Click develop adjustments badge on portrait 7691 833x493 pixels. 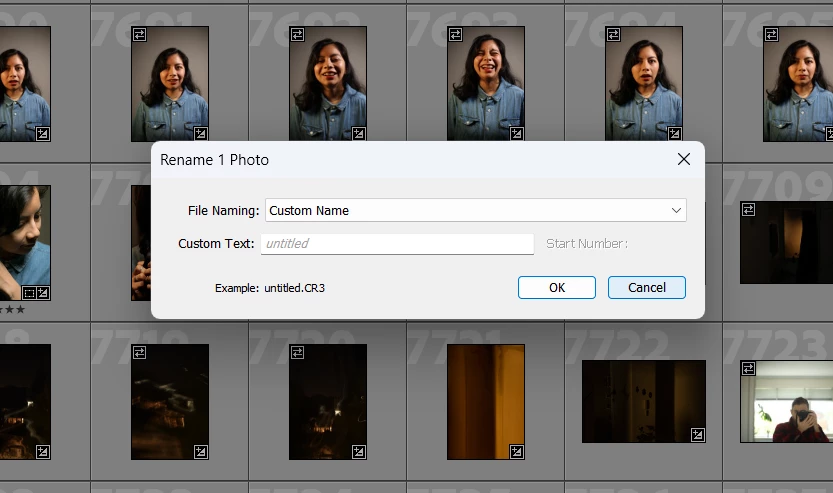pyautogui.click(x=200, y=133)
